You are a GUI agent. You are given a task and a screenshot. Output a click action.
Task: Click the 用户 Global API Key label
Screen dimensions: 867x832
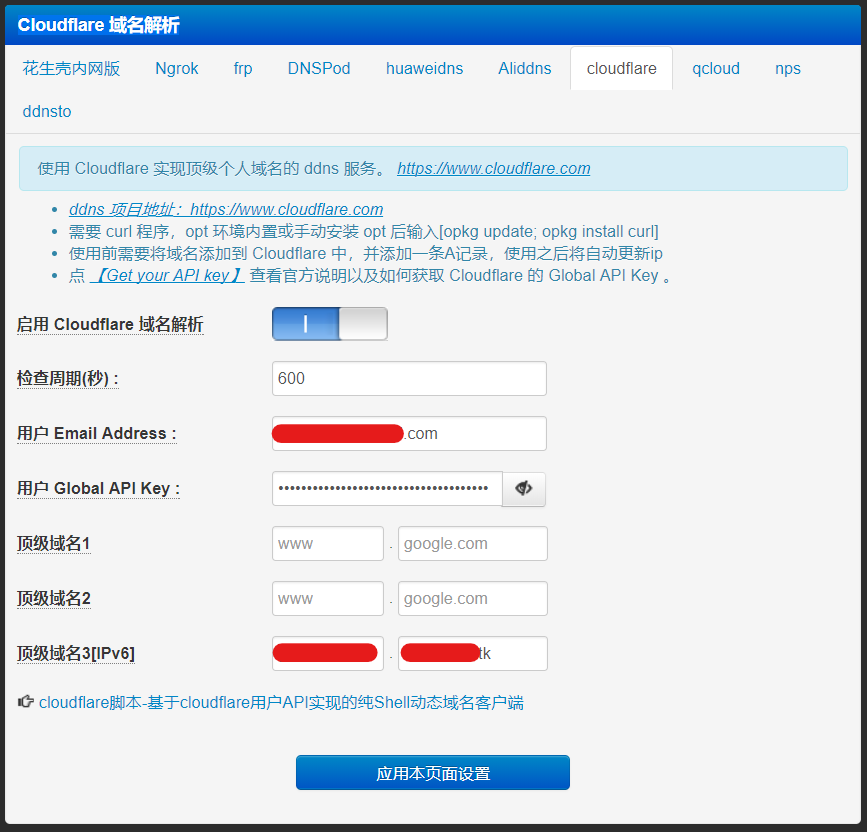[x=98, y=489]
